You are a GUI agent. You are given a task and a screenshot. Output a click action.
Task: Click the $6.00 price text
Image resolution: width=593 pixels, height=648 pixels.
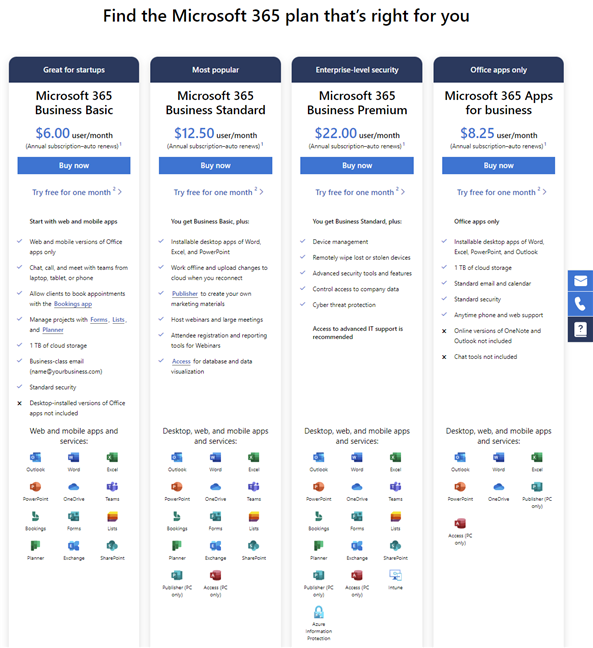click(52, 133)
